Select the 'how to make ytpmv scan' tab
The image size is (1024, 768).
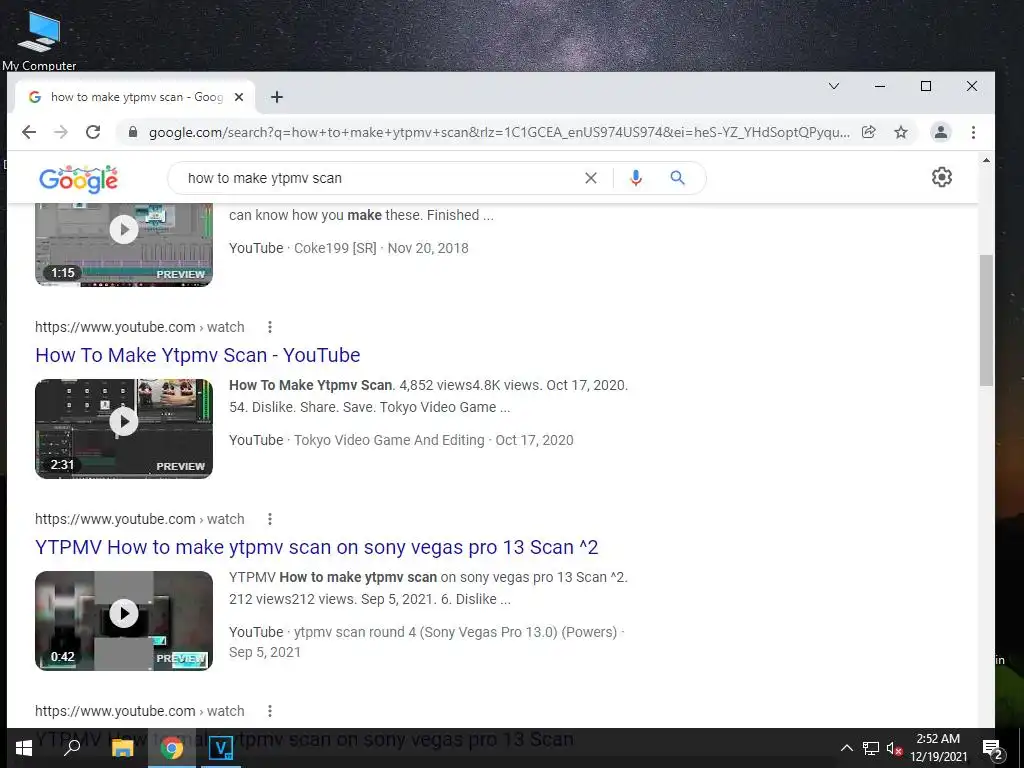134,97
